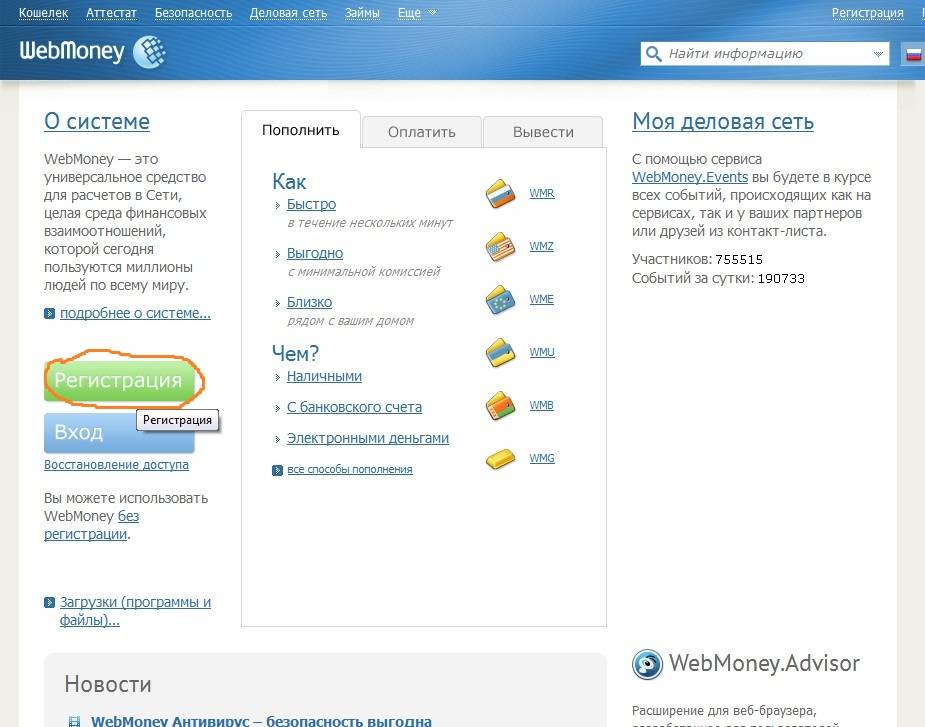Click the arrow bullet before 'Близко'

coord(277,303)
